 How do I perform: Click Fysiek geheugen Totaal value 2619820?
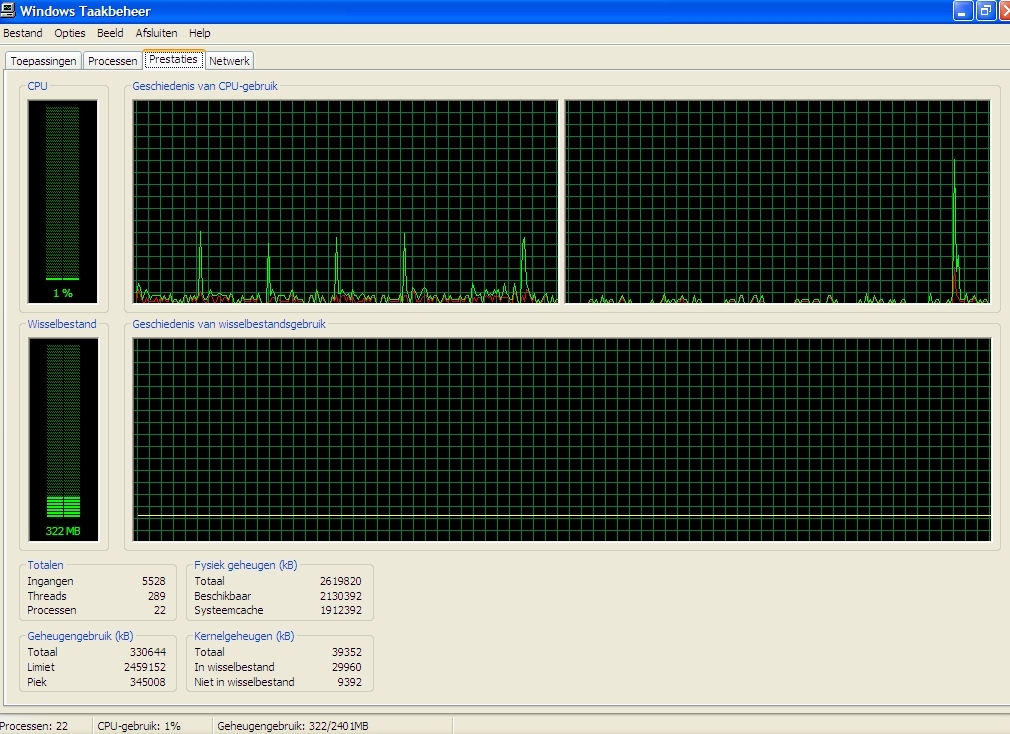341,581
